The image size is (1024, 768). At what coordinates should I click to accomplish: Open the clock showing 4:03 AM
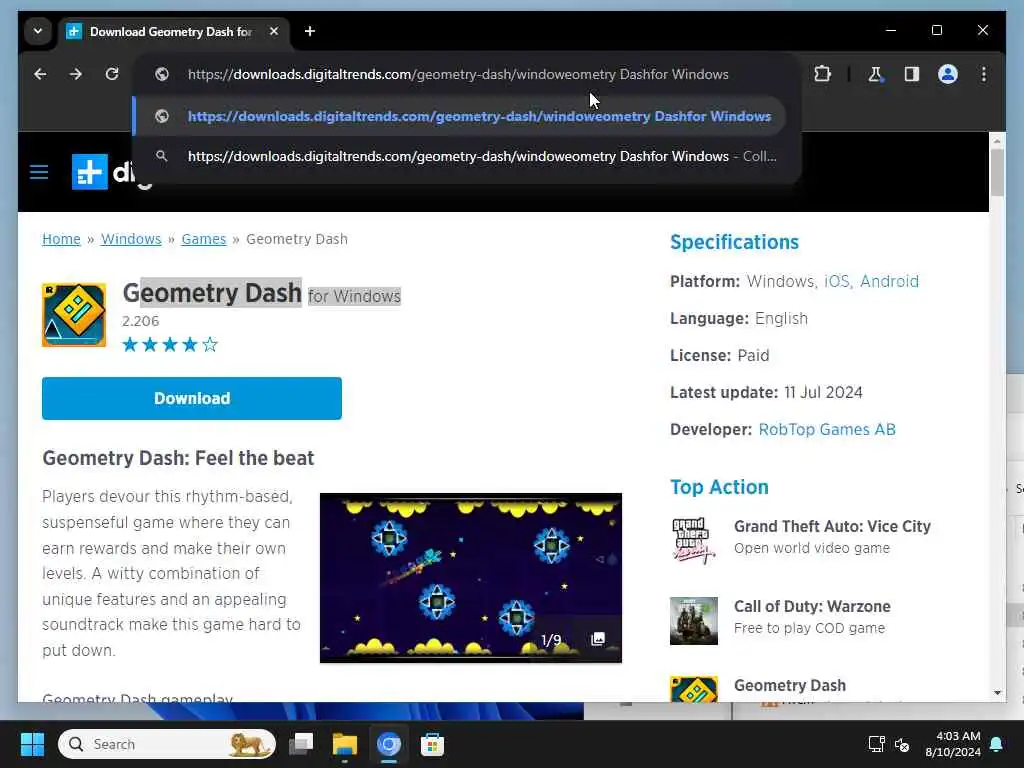[952, 744]
